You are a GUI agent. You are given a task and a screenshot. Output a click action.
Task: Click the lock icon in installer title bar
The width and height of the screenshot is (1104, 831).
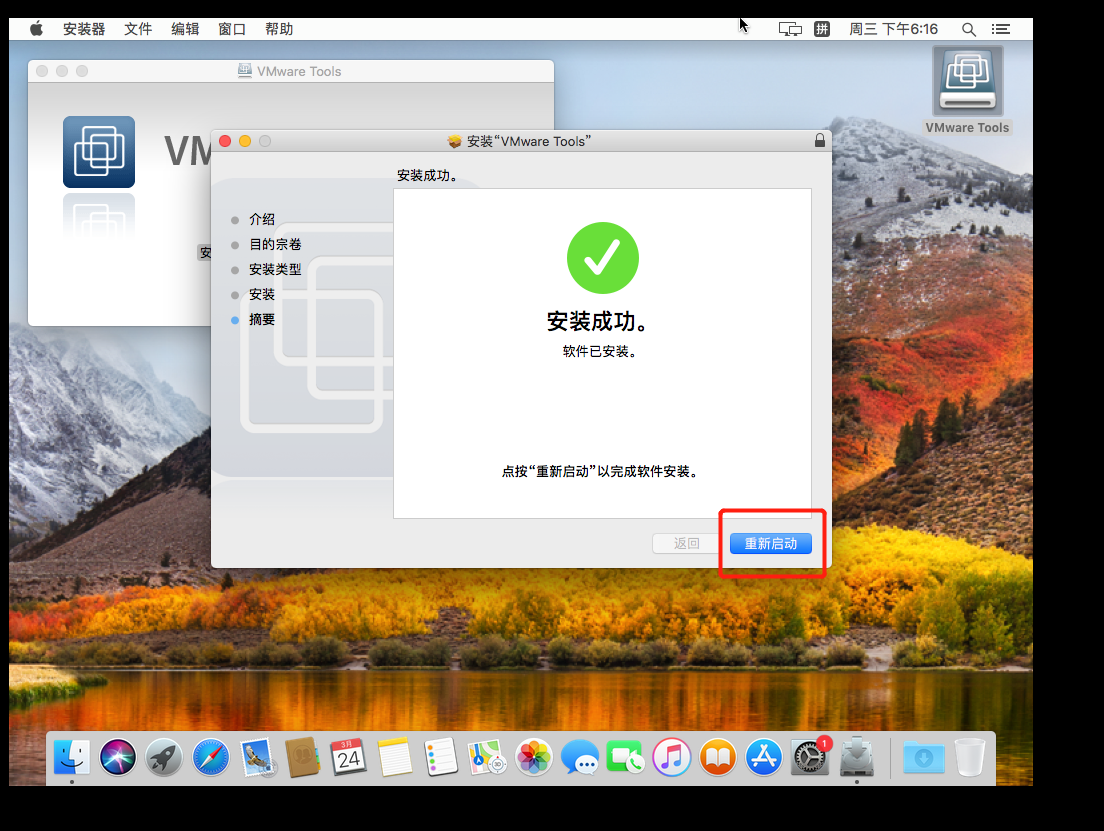(820, 140)
